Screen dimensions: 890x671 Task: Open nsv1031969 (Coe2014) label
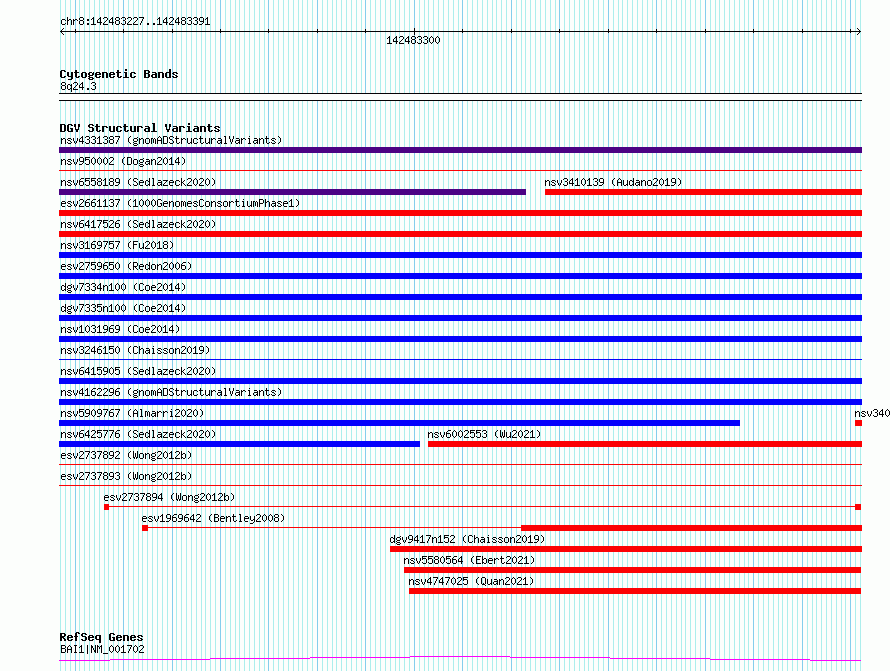click(120, 329)
